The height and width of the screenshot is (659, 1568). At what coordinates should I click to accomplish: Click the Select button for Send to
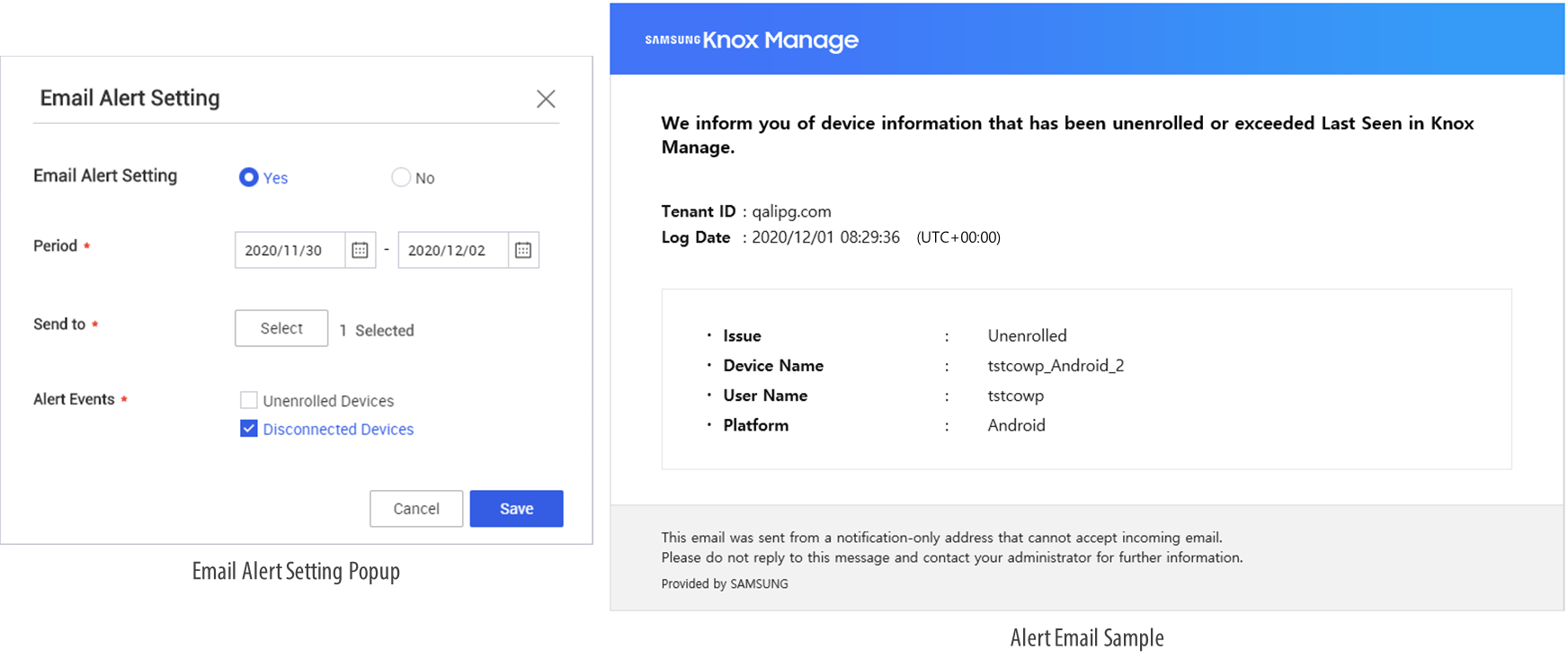(281, 328)
